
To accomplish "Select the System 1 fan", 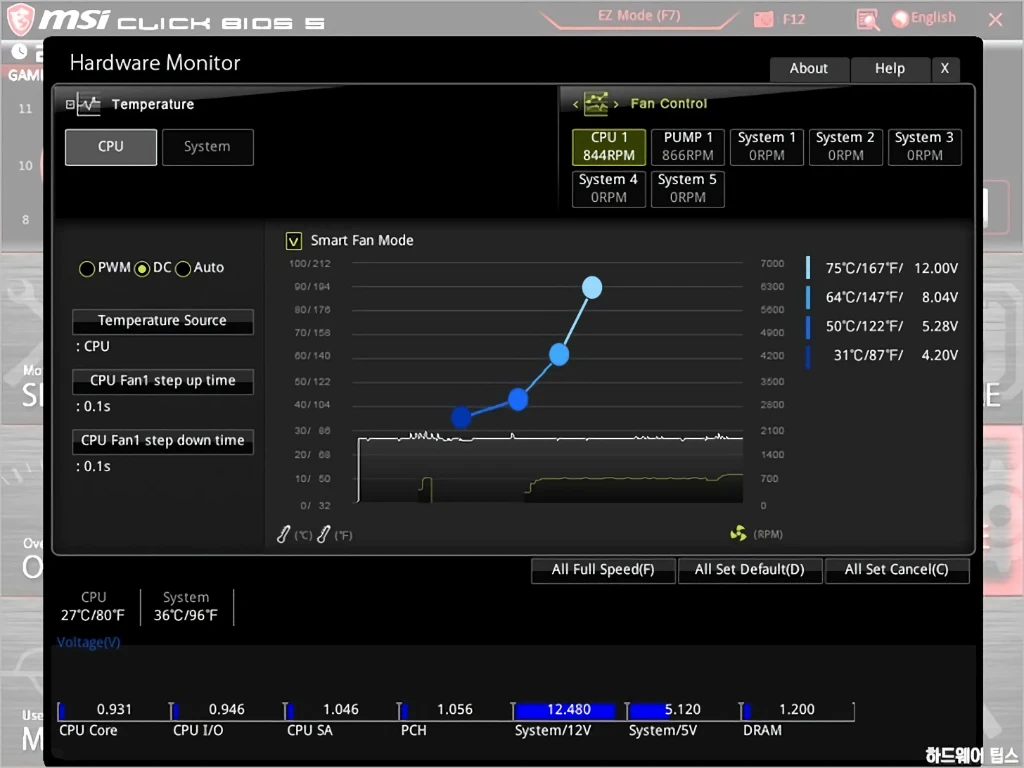I will click(x=767, y=146).
